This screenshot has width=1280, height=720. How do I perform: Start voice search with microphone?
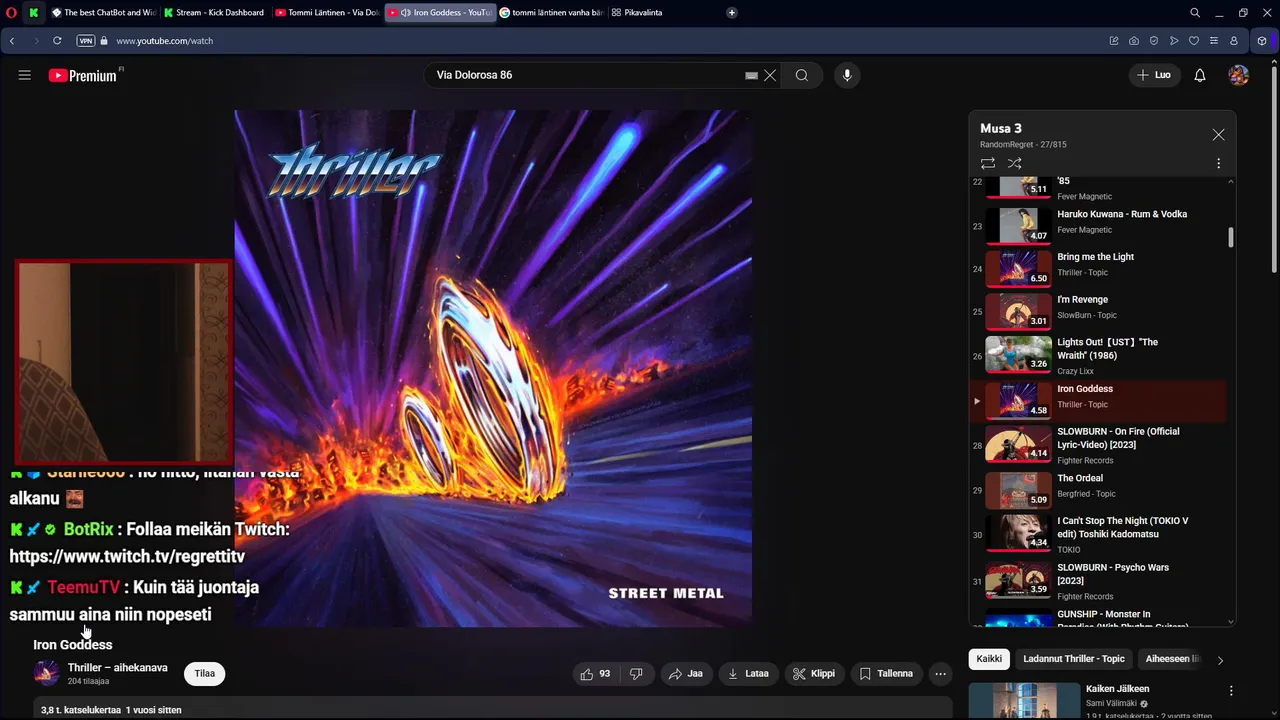tap(847, 75)
